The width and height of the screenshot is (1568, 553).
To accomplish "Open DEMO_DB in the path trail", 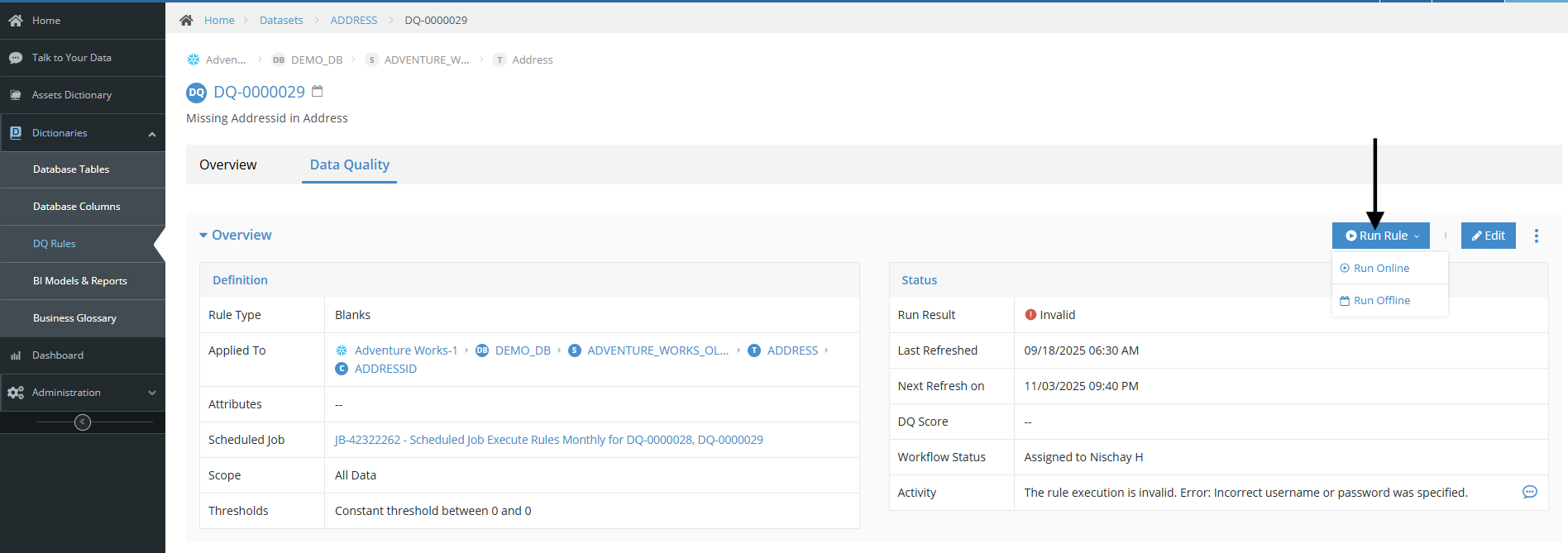I will (317, 60).
